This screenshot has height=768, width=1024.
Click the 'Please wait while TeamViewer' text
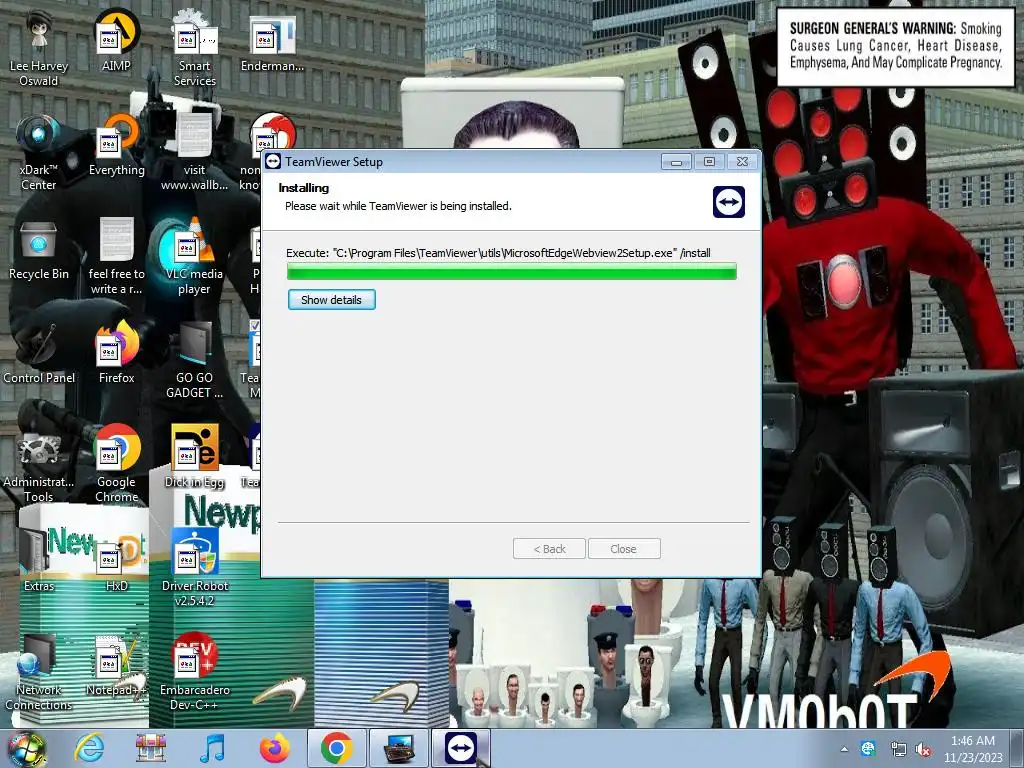pos(398,206)
